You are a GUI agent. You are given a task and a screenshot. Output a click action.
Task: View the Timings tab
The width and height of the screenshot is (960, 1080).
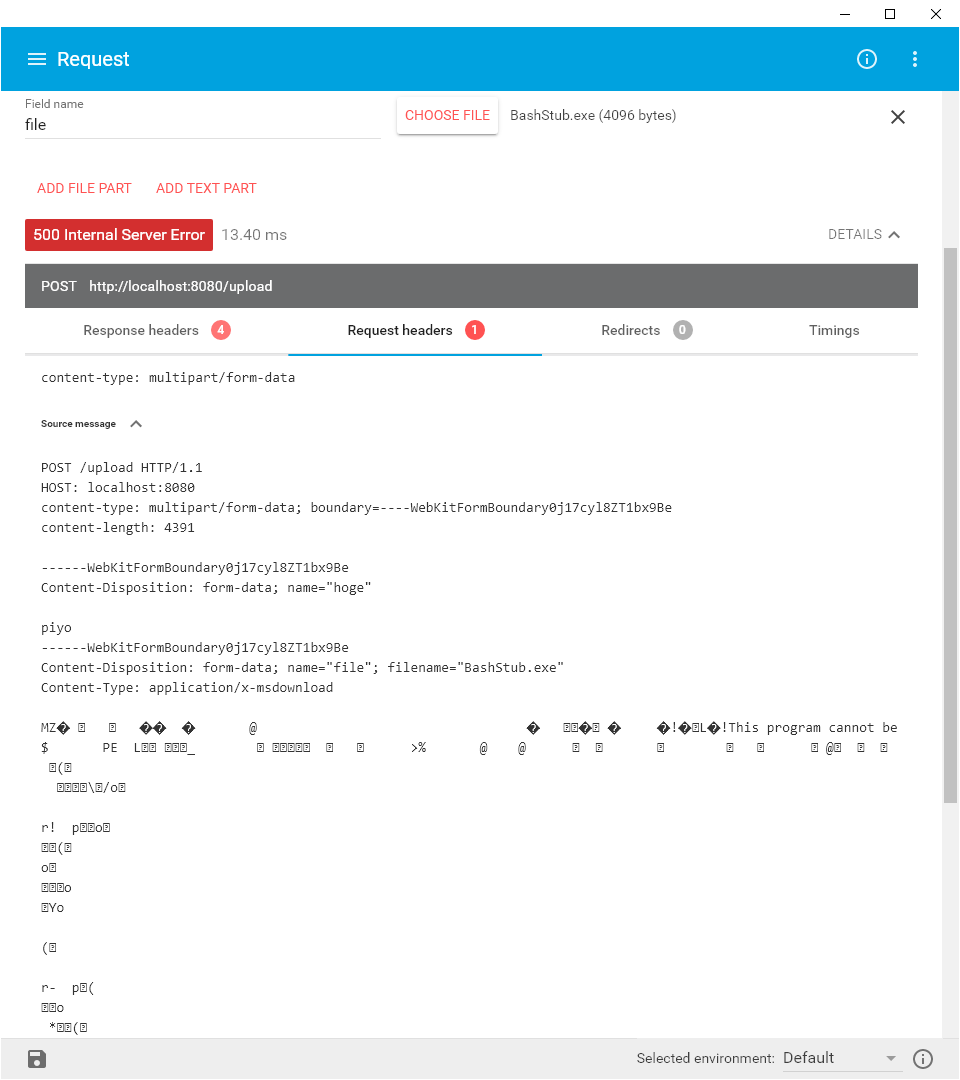tap(833, 330)
